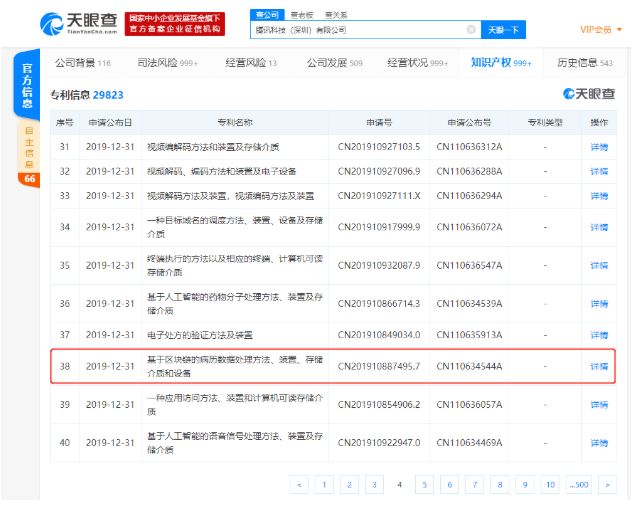Viewport: 636px width, 514px height.
Task: Clear the search box with X icon
Action: (471, 30)
